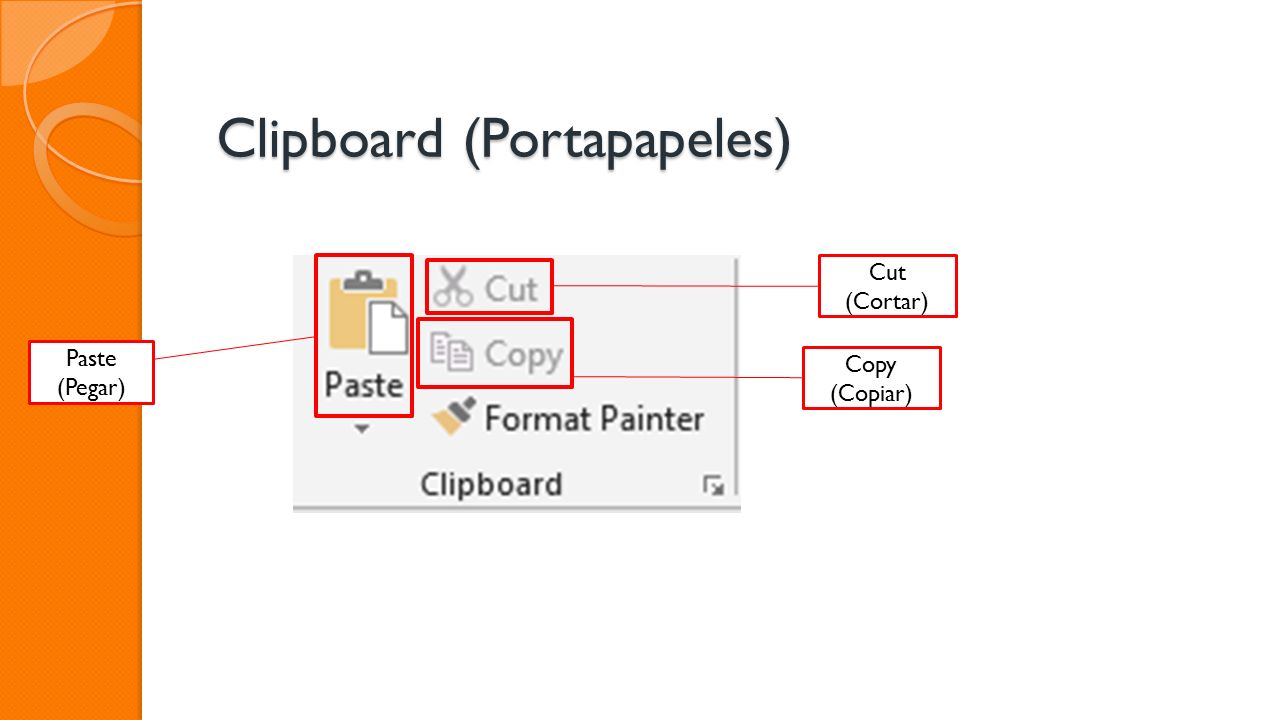Expand the dropdown arrow under Paste
The width and height of the screenshot is (1280, 720).
coord(363,428)
